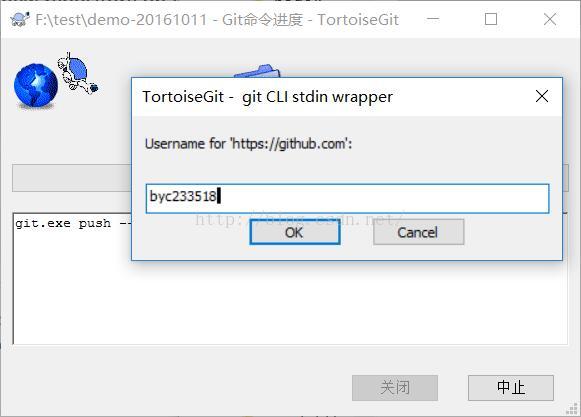Image resolution: width=581 pixels, height=417 pixels.
Task: Confirm the username with the OK button
Action: (295, 232)
